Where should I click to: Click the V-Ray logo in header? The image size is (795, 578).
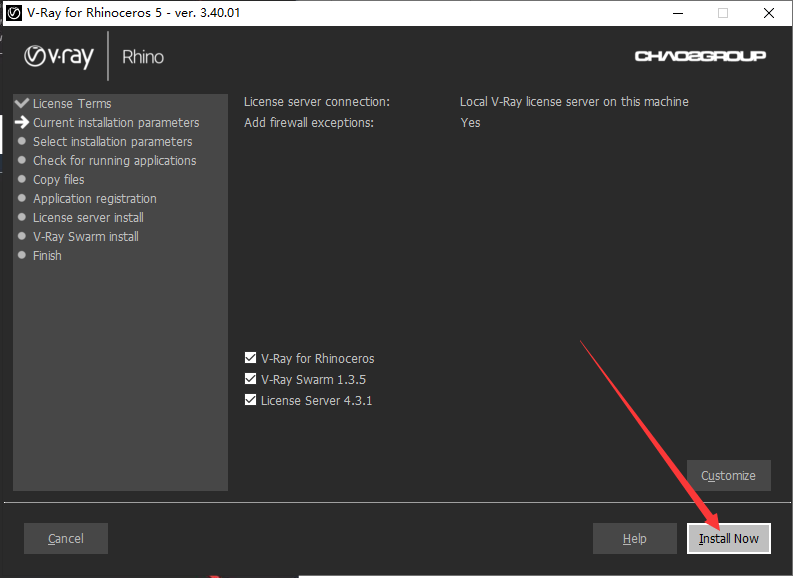tap(59, 57)
